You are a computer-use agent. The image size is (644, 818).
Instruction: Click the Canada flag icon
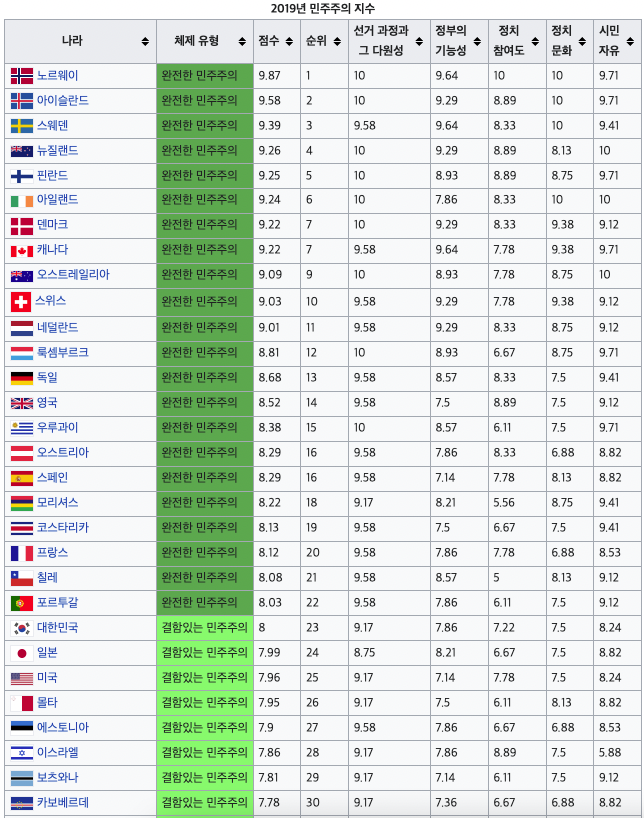tap(21, 251)
